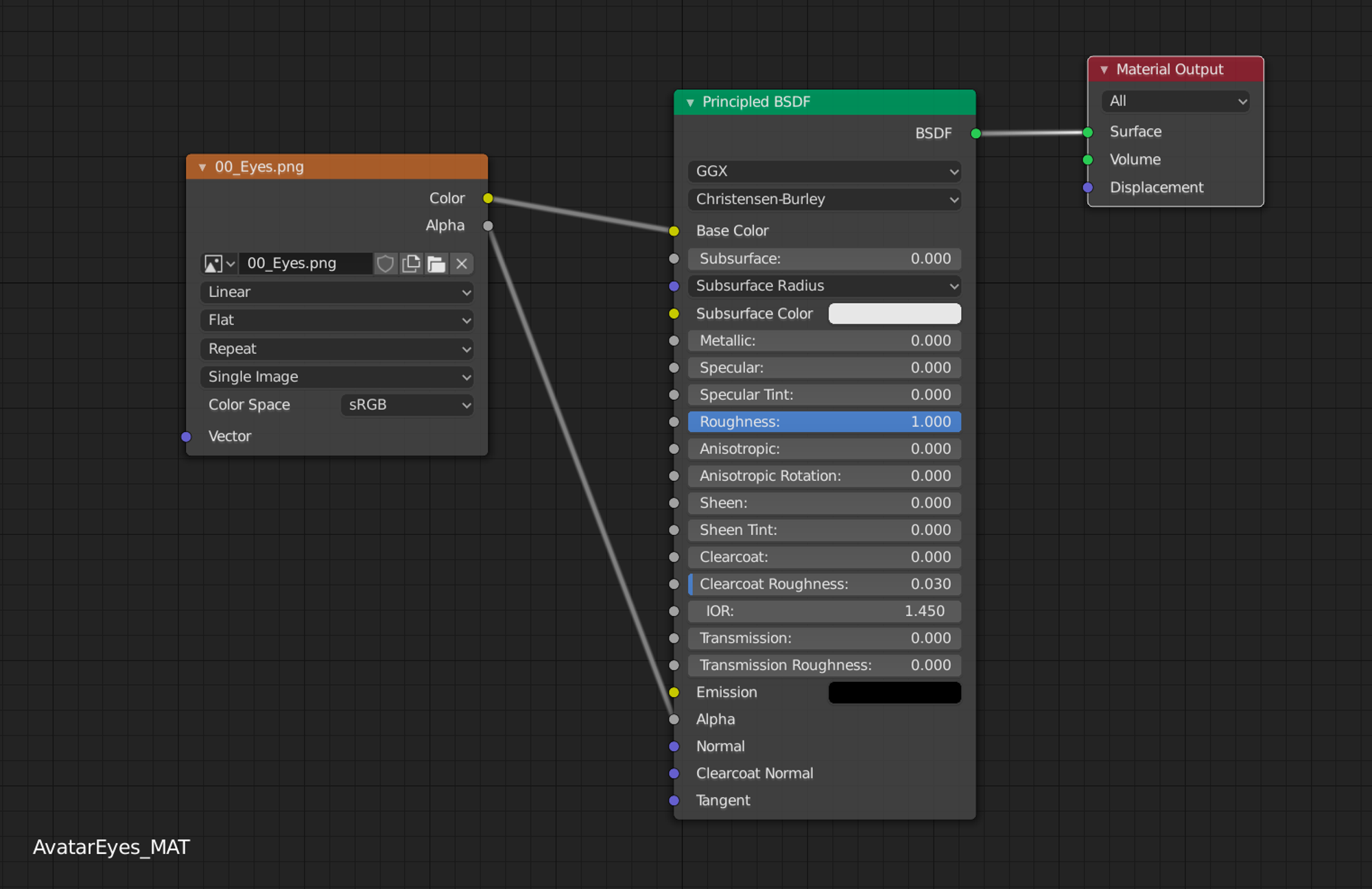The width and height of the screenshot is (1372, 889).
Task: Collapse the Principled BSDF node
Action: click(690, 102)
